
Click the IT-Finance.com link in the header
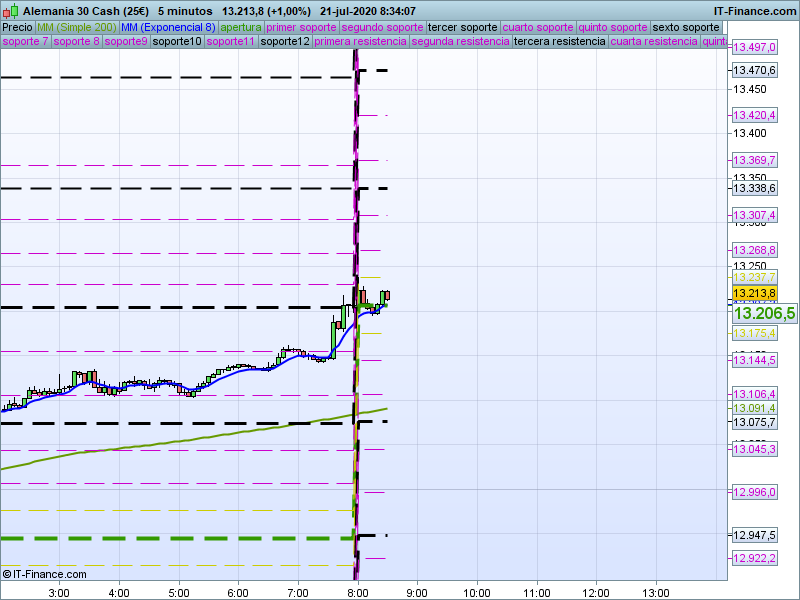[754, 11]
